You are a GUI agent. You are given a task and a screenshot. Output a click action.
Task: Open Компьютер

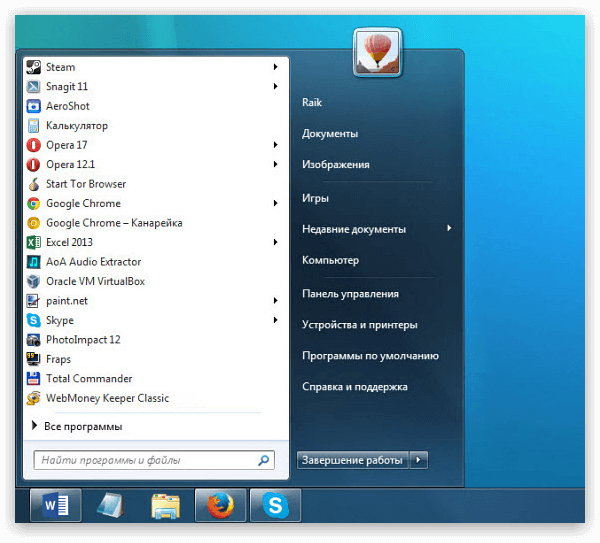tap(330, 260)
